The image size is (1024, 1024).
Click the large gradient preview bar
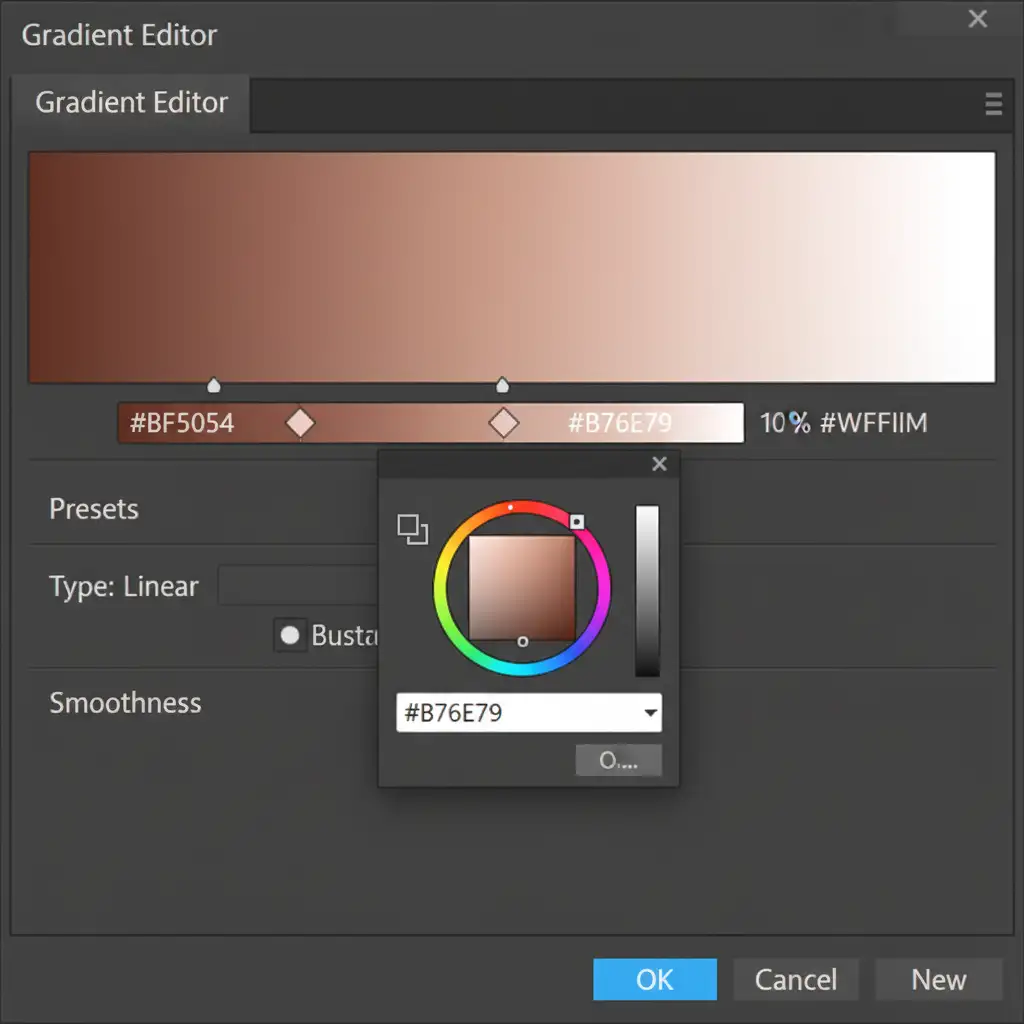(511, 267)
